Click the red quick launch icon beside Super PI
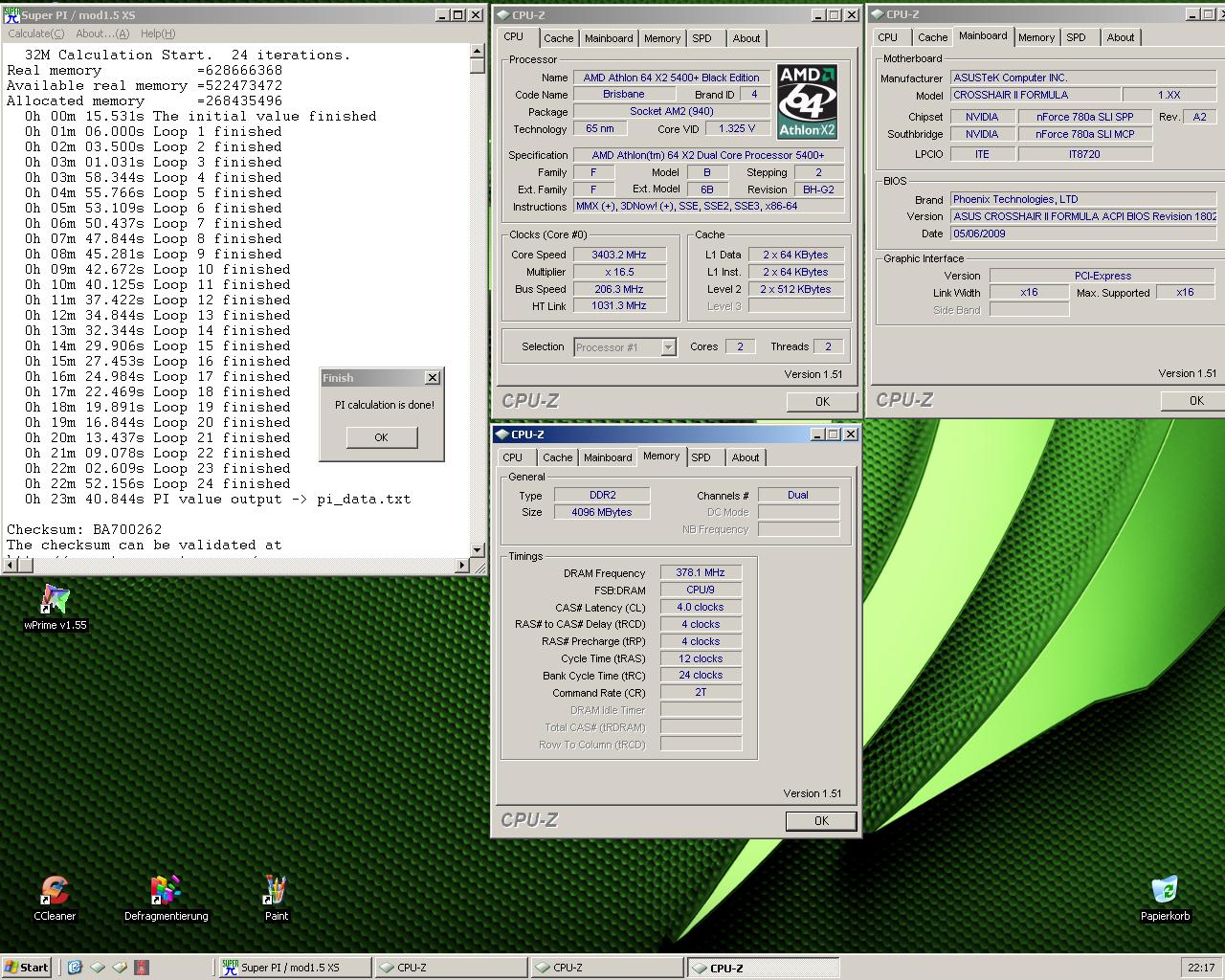Screen dimensions: 1225x980 click(x=142, y=968)
